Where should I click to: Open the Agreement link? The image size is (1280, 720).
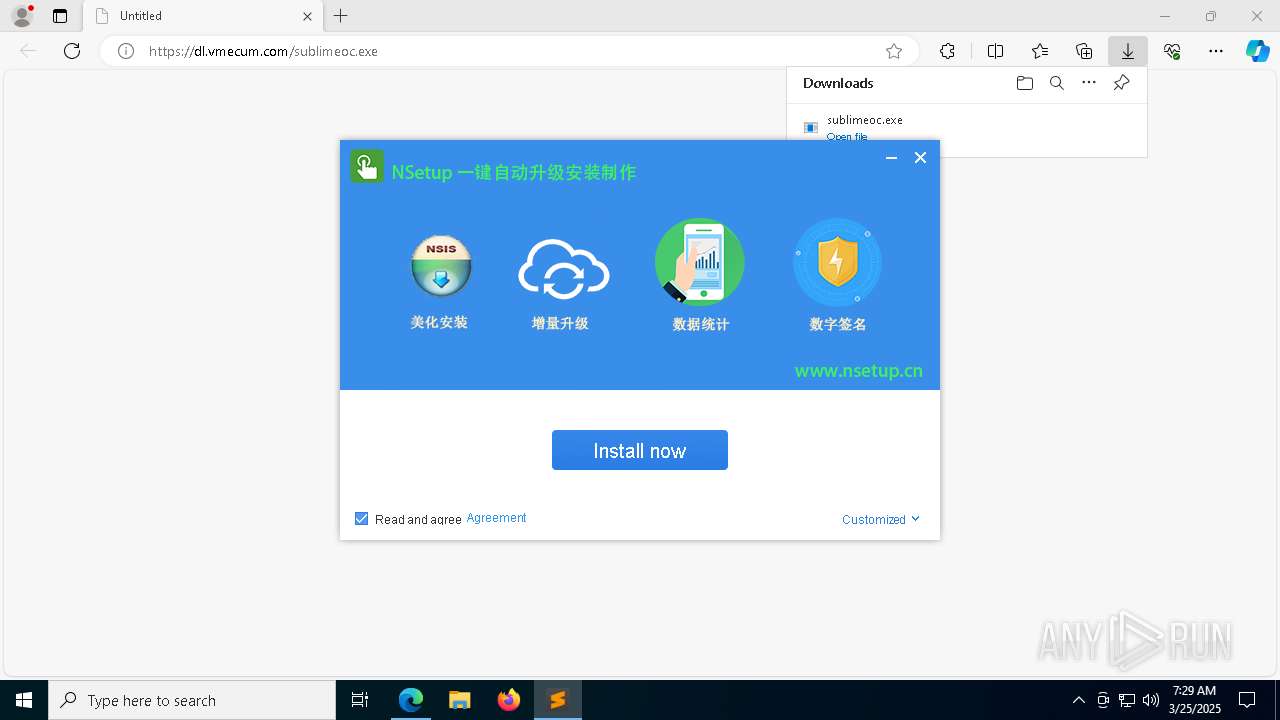point(496,518)
